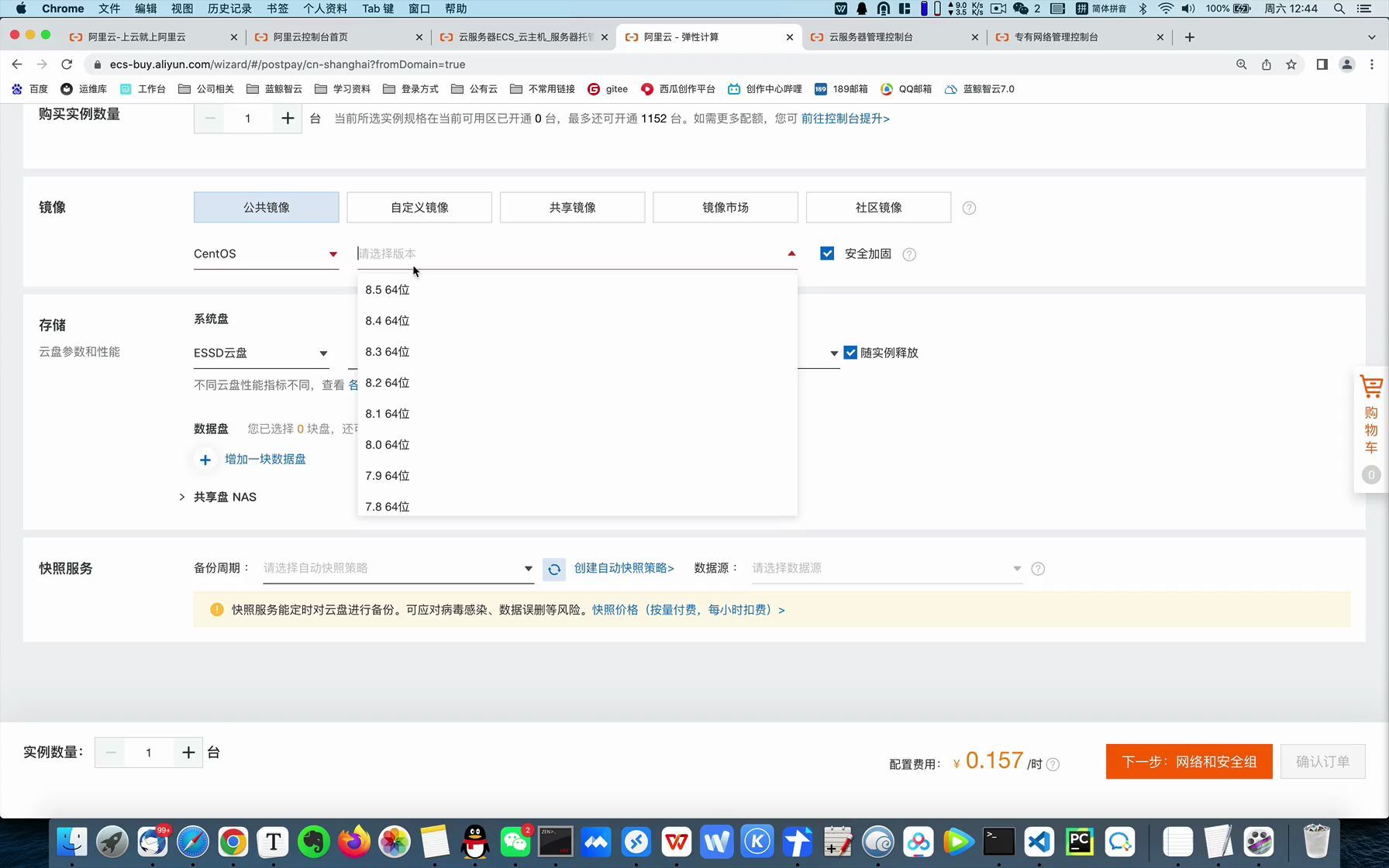Switch to 云服务器管理控制台 browser tab
The image size is (1389, 868).
[x=894, y=37]
